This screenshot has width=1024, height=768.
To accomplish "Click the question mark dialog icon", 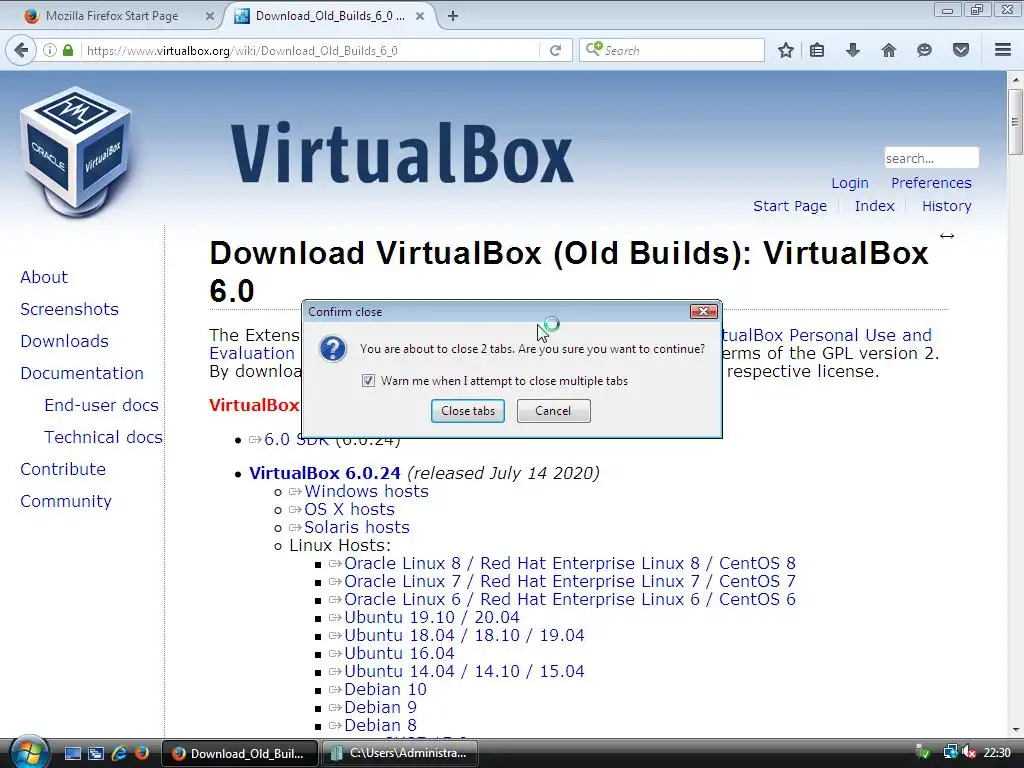I will (332, 349).
